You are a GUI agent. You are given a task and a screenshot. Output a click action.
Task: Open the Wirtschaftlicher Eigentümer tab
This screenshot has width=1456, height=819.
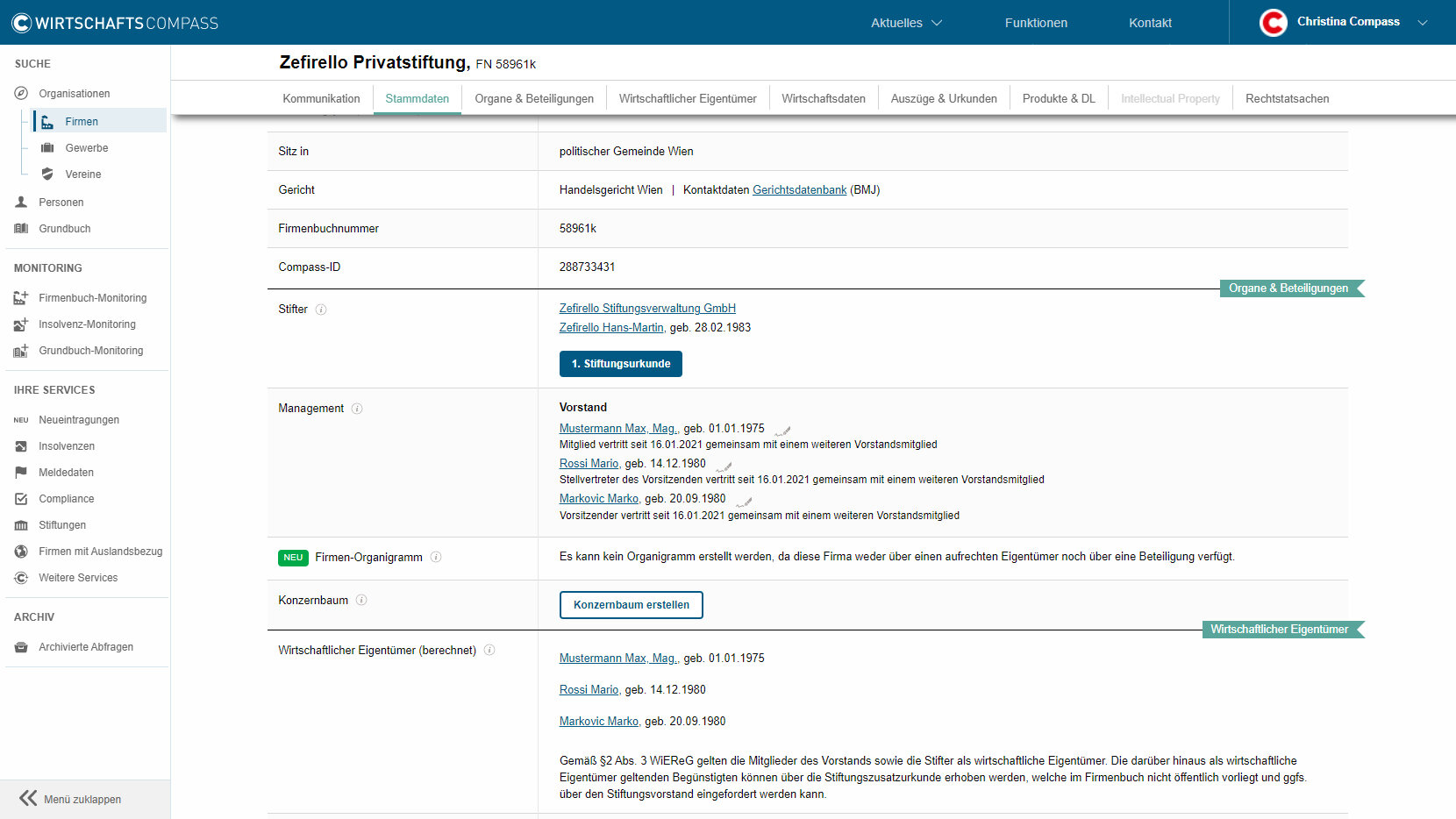point(688,99)
